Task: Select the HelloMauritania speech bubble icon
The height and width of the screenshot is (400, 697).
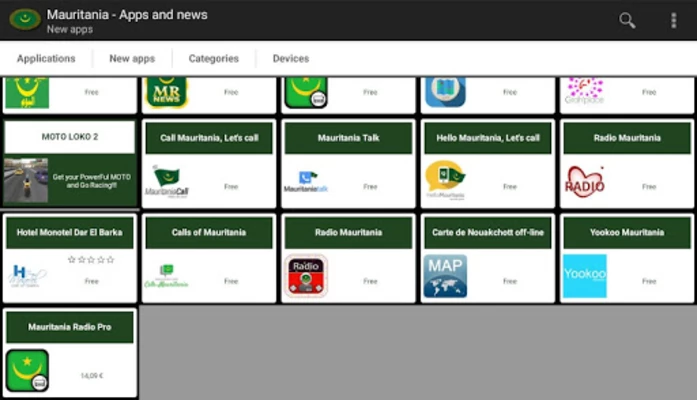Action: [445, 180]
